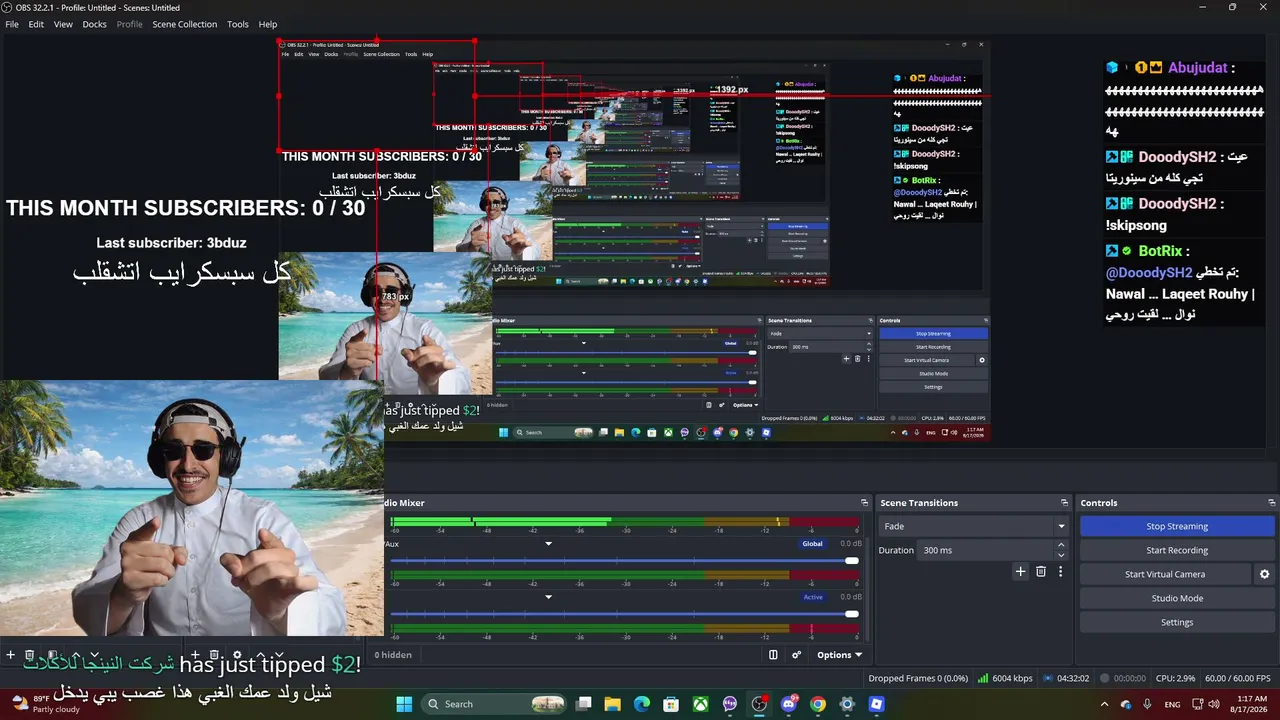Click the 6004 kbps bitrate indicator
This screenshot has width=1280, height=720.
[x=1005, y=678]
